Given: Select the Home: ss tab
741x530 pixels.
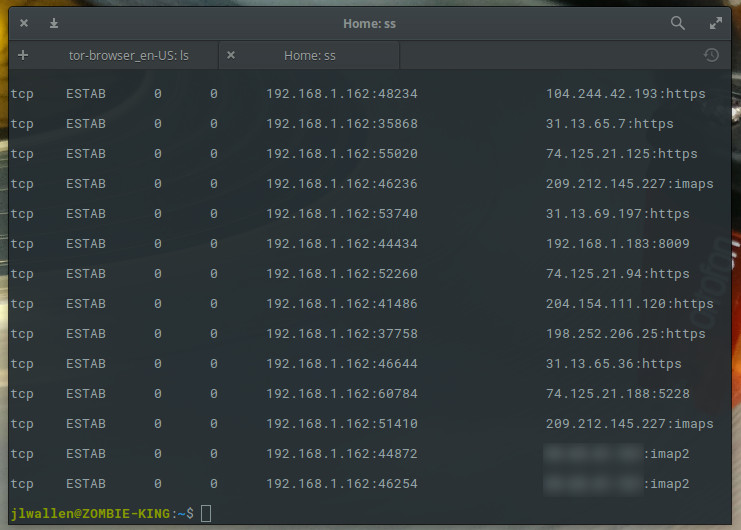Looking at the screenshot, I should [x=310, y=56].
